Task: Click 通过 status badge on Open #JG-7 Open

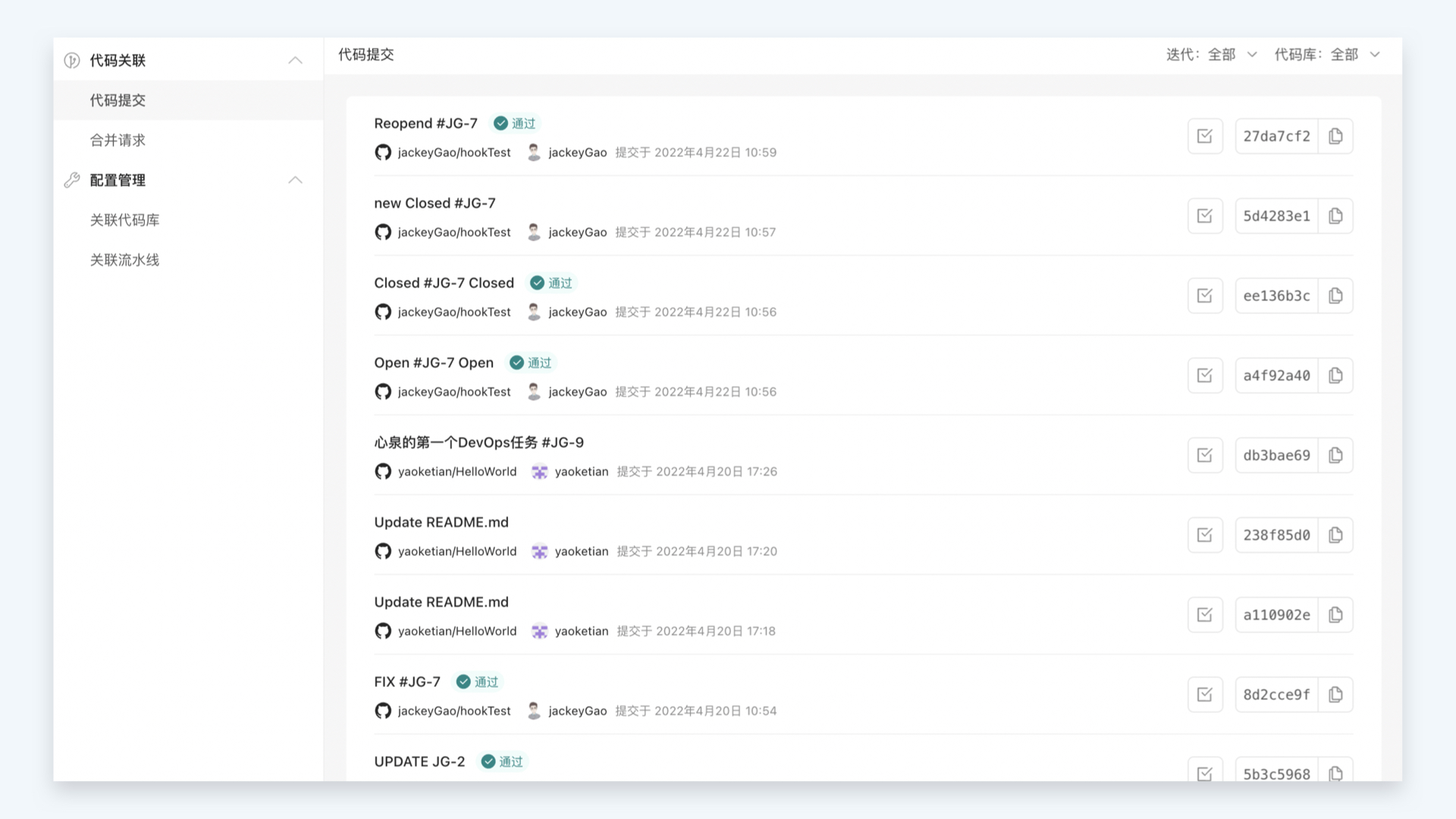Action: pos(531,363)
